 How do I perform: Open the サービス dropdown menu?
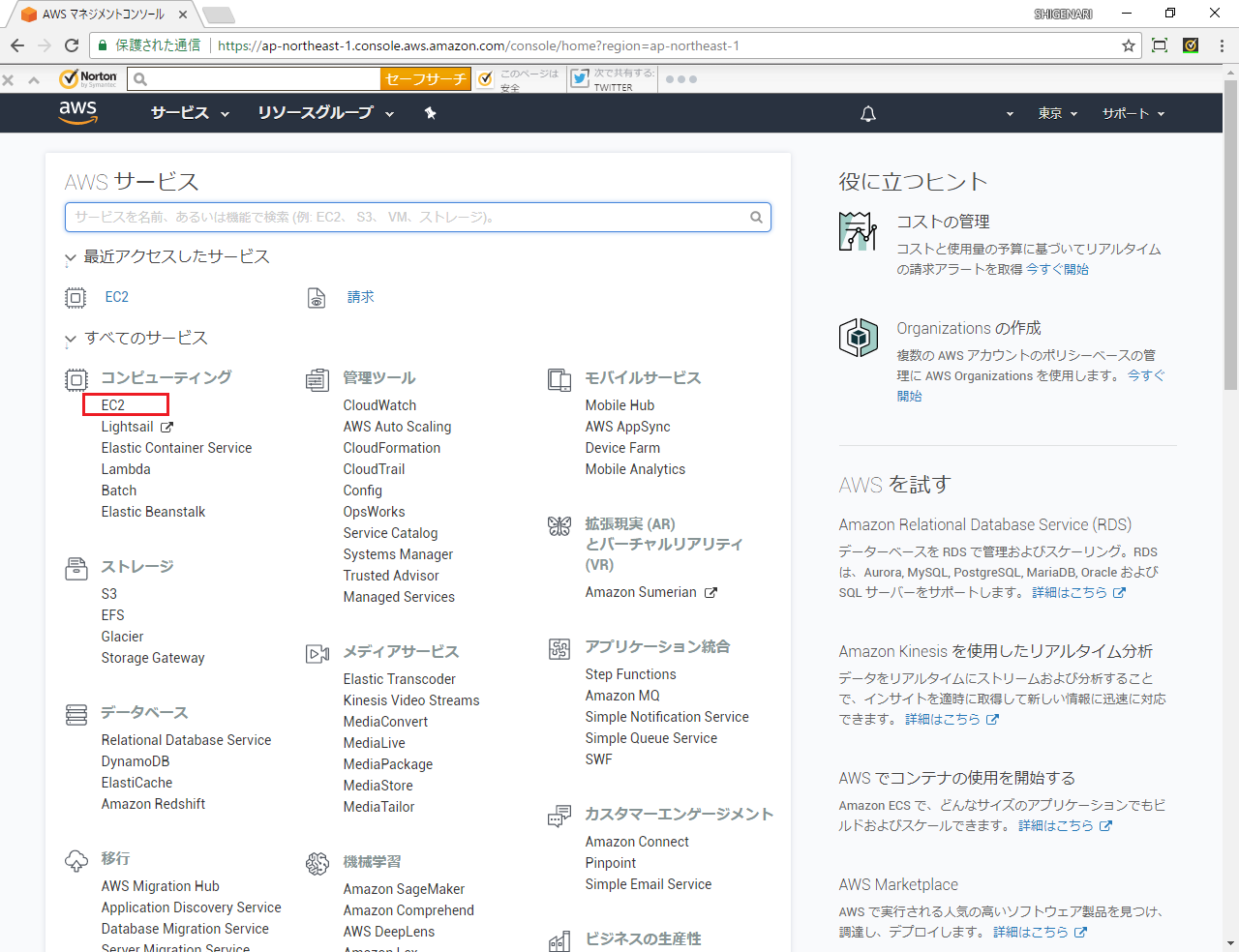tap(190, 113)
